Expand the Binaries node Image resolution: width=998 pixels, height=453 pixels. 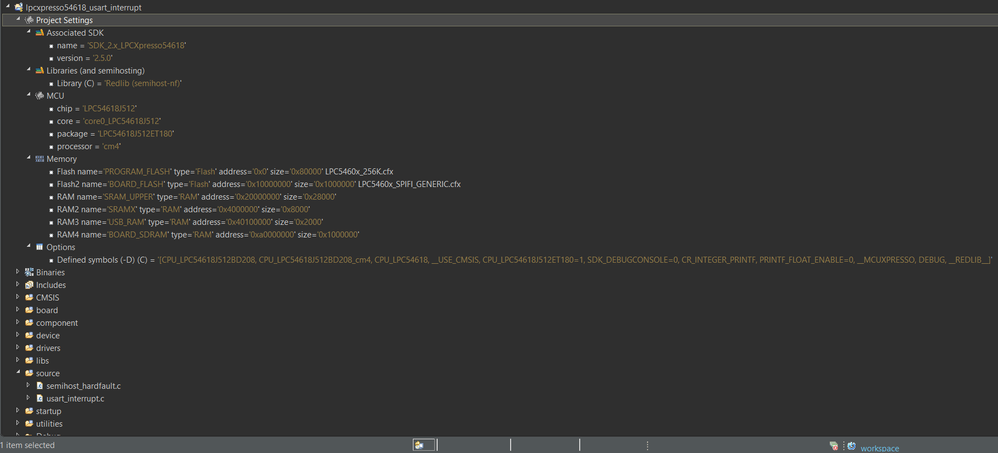coord(18,272)
